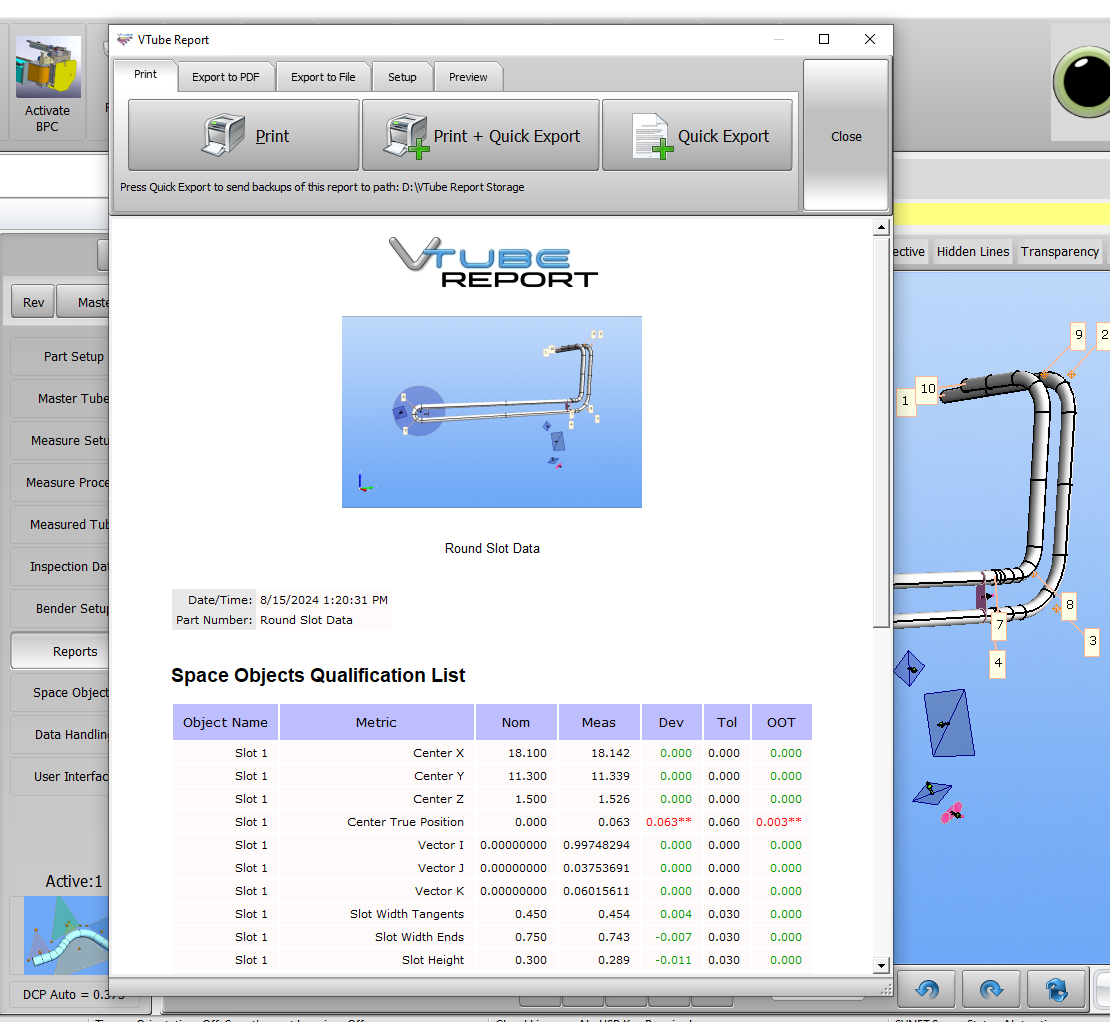The height and width of the screenshot is (1022, 1110).
Task: Open the Setup tab
Action: (402, 77)
